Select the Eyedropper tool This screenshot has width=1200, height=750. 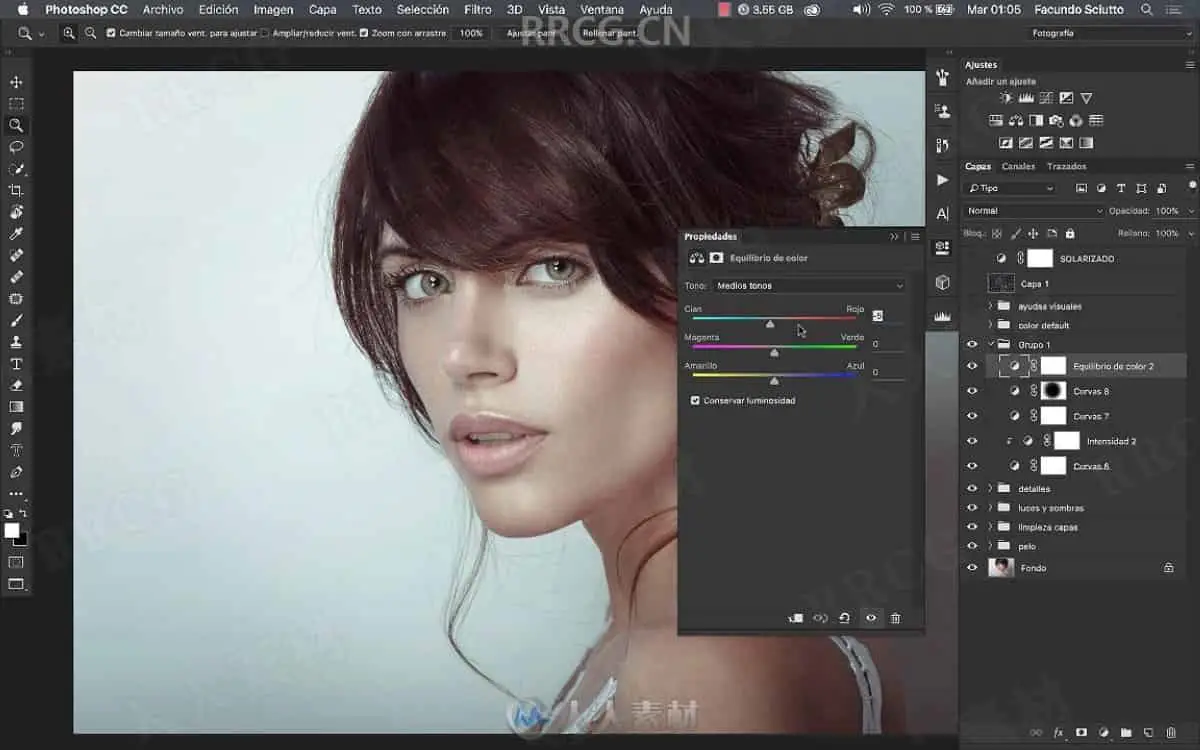(x=16, y=234)
